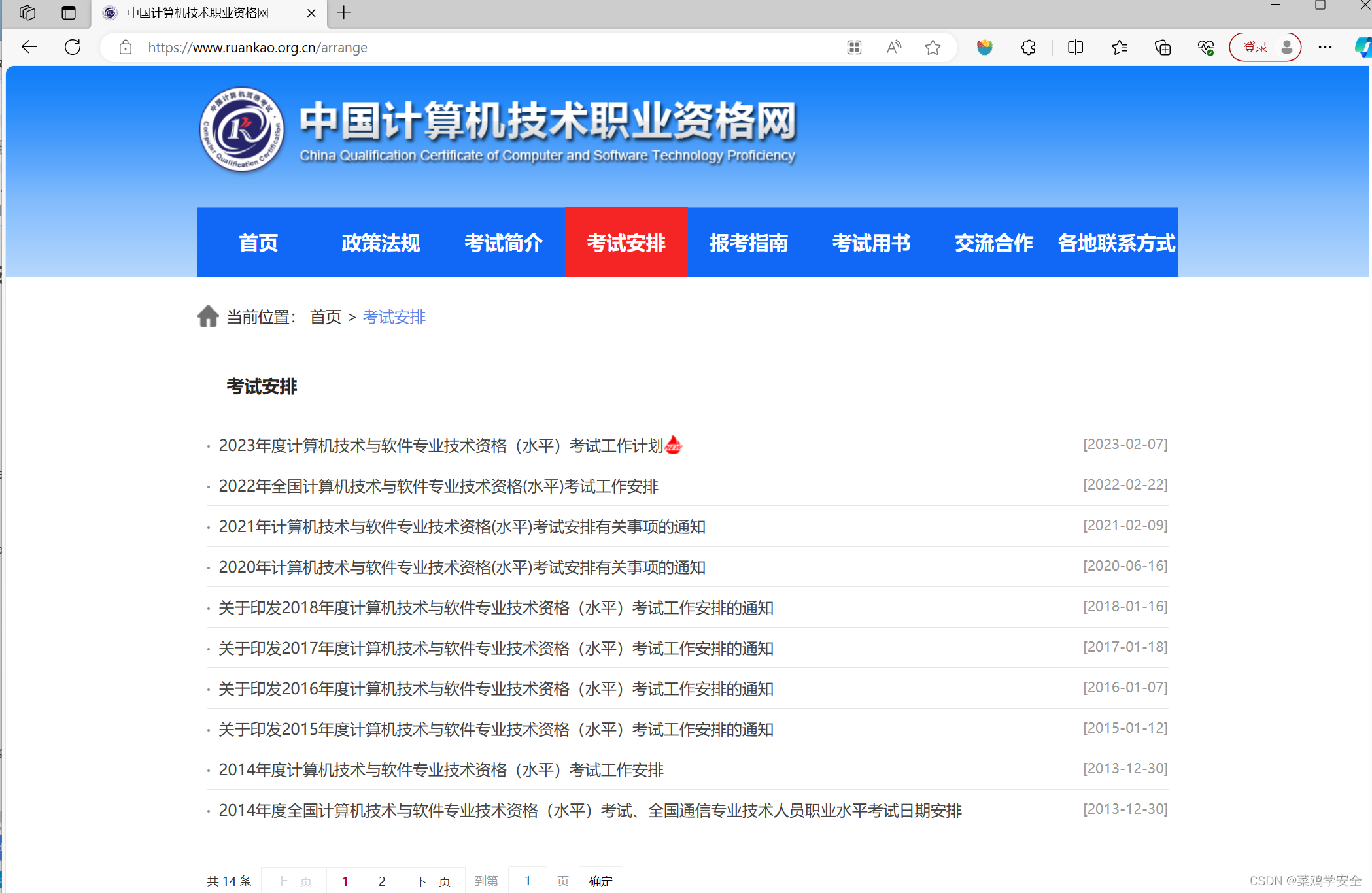Image resolution: width=1372 pixels, height=893 pixels.
Task: Open the Favorites list icon
Action: pos(1119,47)
